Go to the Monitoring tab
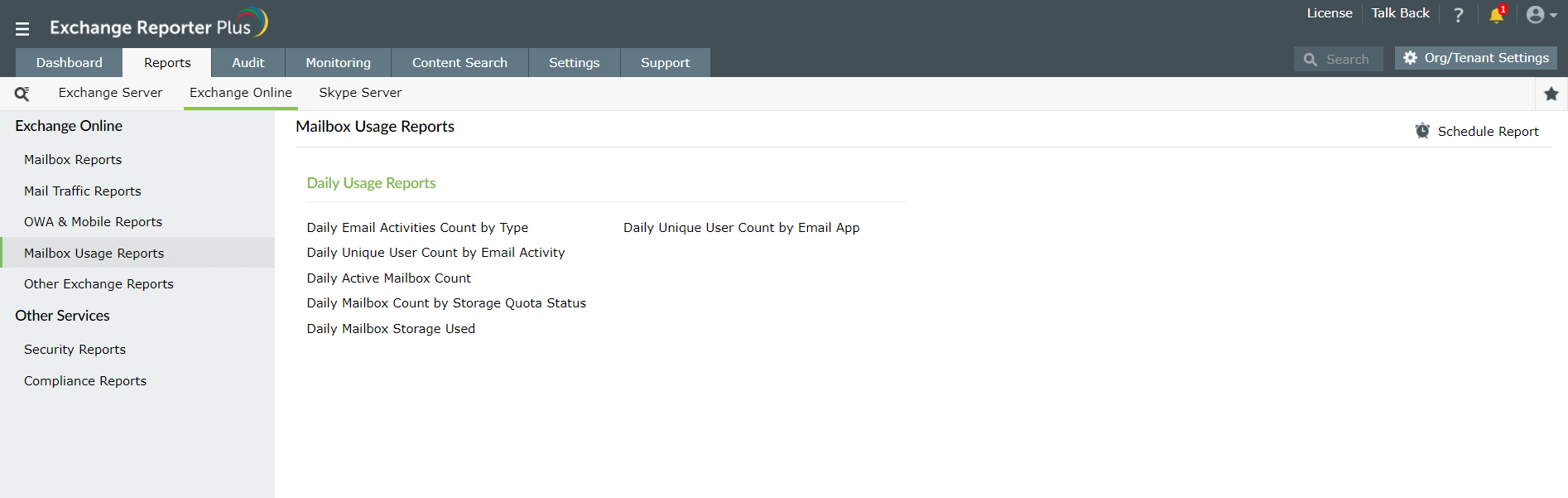 339,63
